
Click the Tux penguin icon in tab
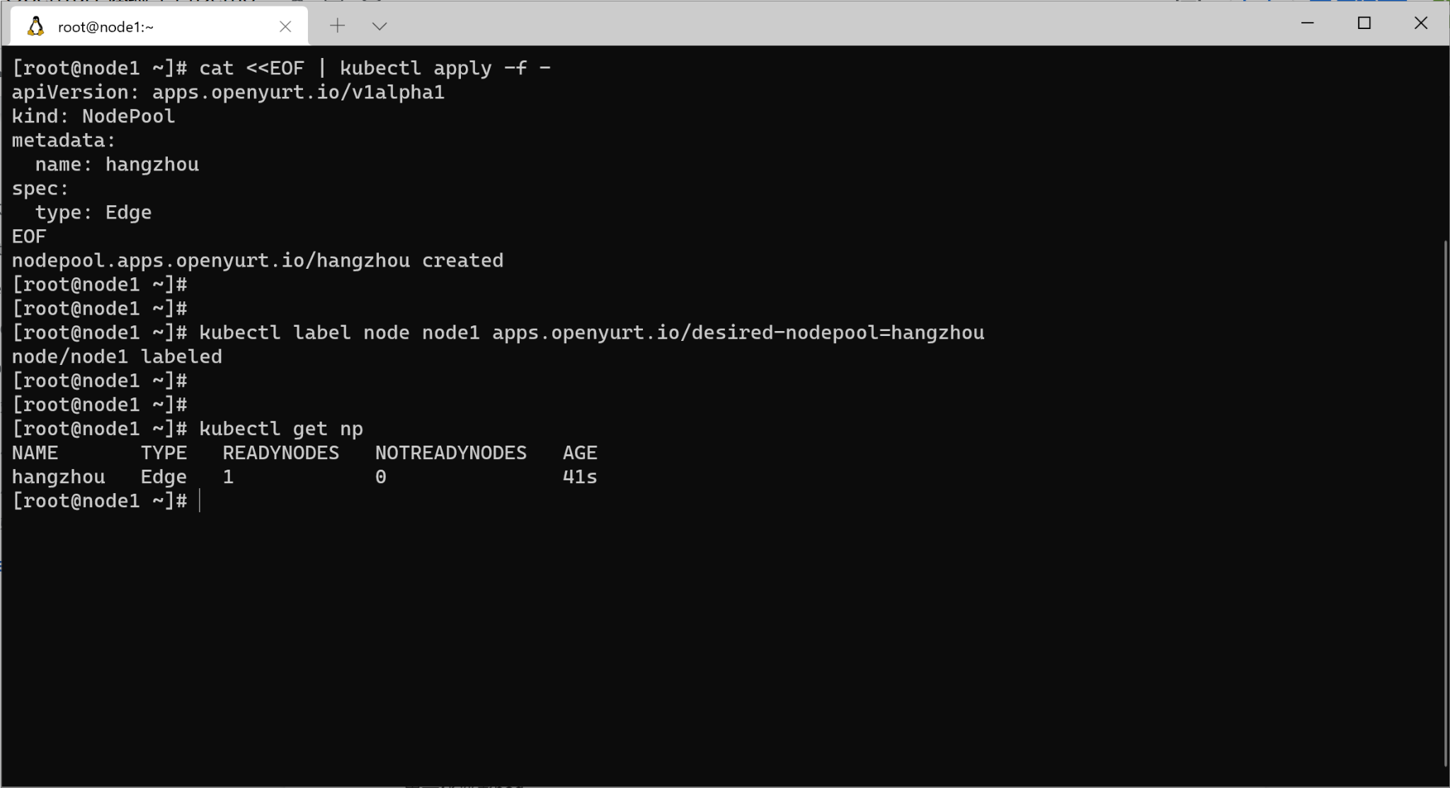click(x=36, y=26)
